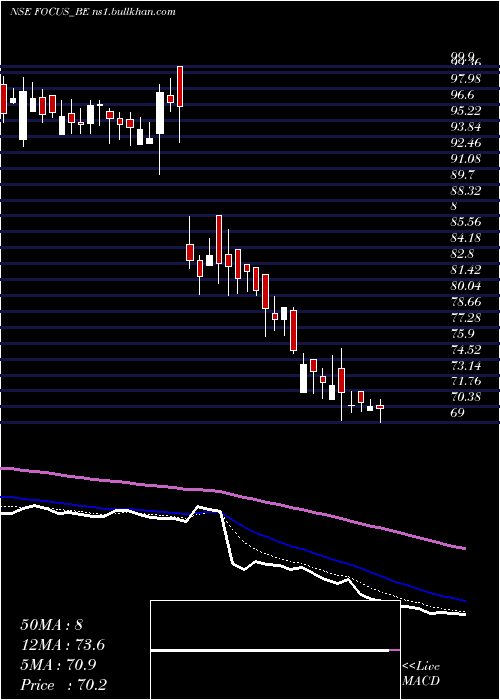Click the 88.32 price axis label
The width and height of the screenshot is (500, 700).
466,191
